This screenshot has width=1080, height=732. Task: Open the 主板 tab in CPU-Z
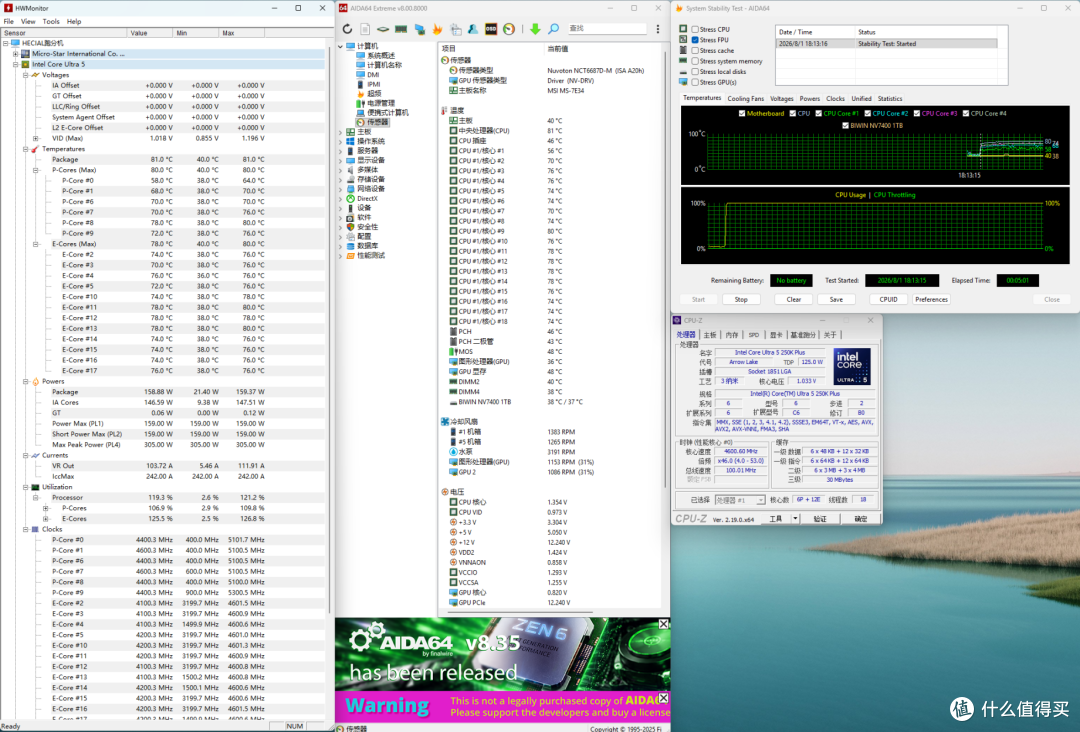pyautogui.click(x=710, y=335)
